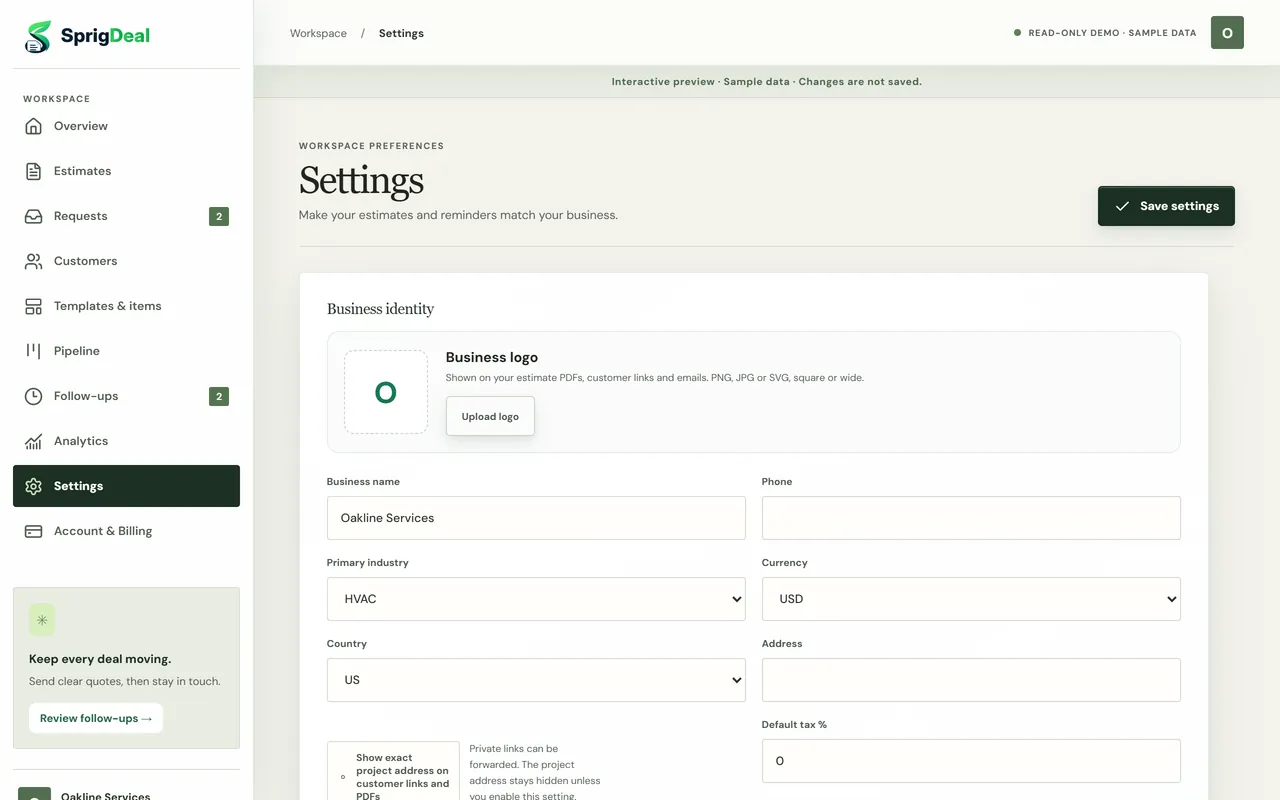
Task: Click the user avatar "O" in the header
Action: pyautogui.click(x=1227, y=33)
